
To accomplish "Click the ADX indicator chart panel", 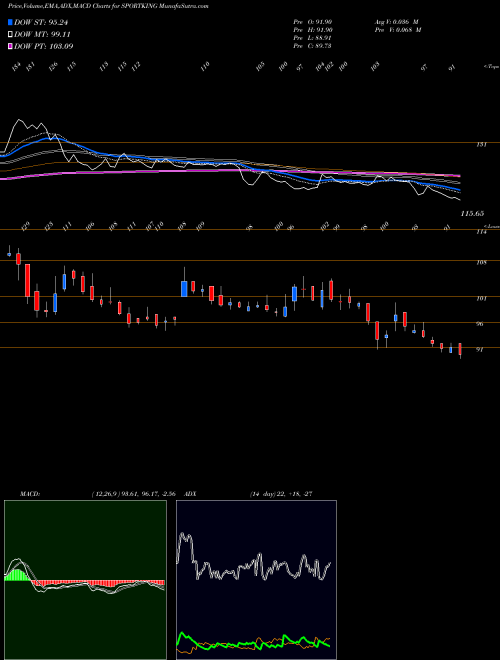I will 256,580.
